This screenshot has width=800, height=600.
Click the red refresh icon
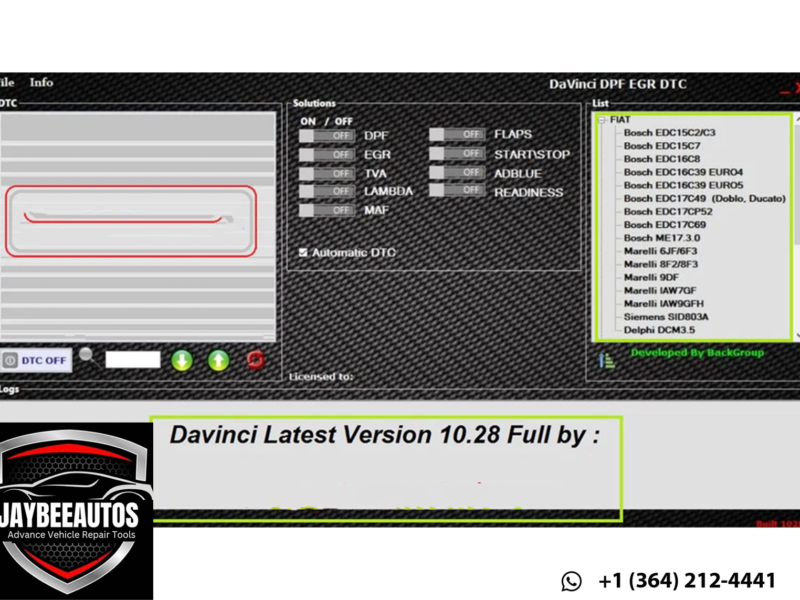point(256,360)
